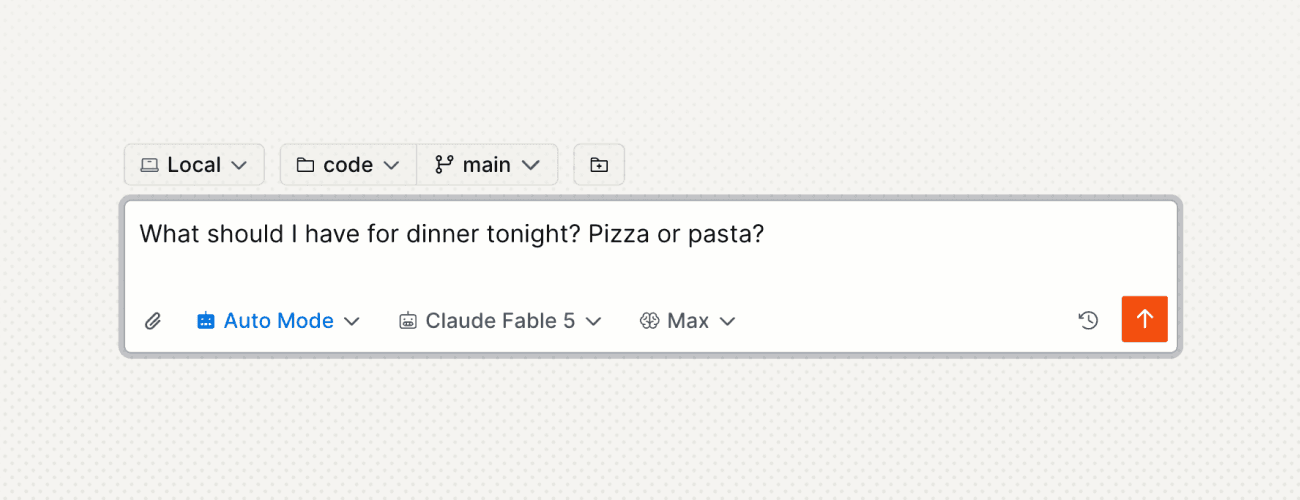The width and height of the screenshot is (1300, 500).
Task: Click the folder icon beside code
Action: [305, 165]
